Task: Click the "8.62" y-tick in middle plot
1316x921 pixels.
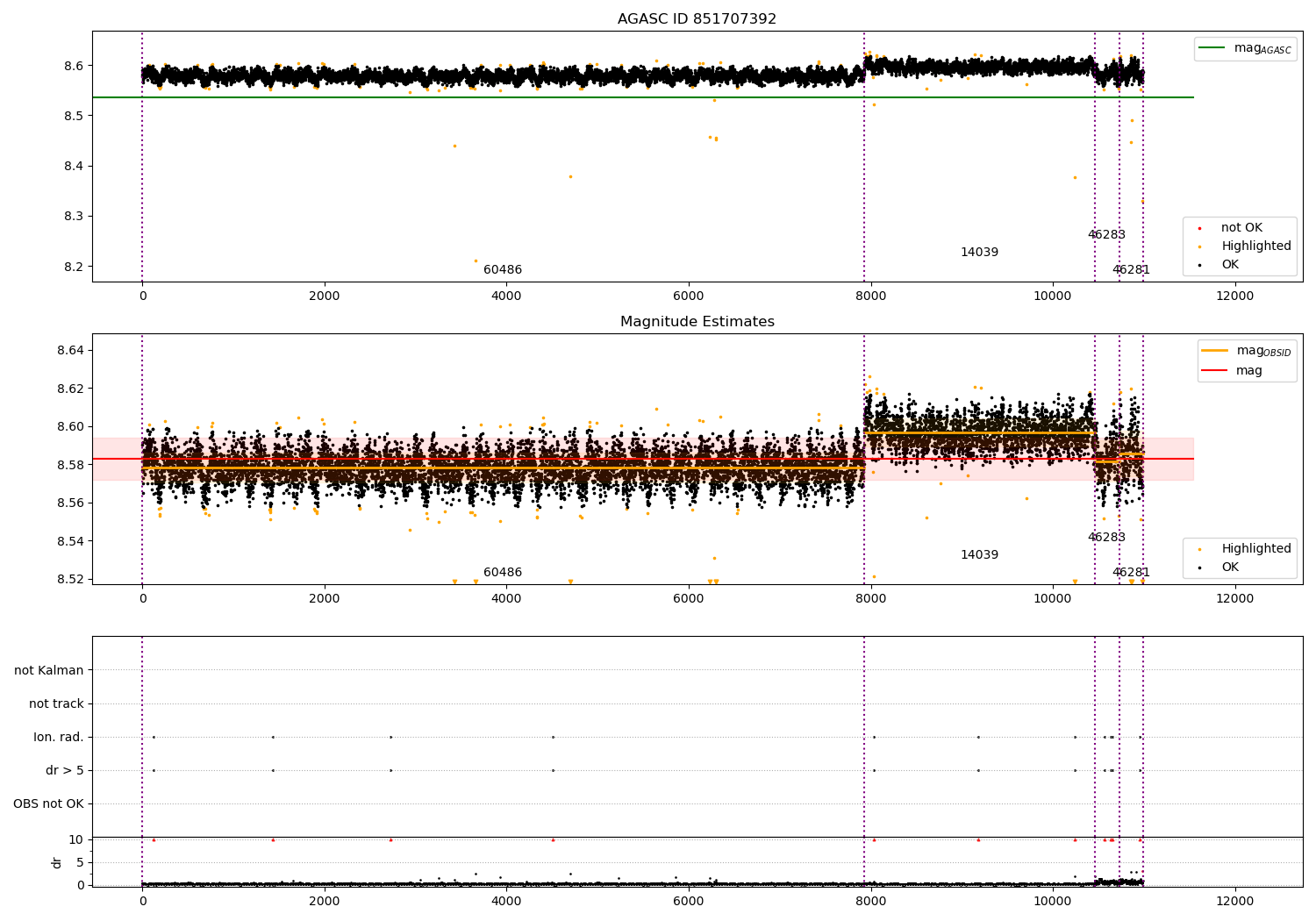Action: [x=70, y=389]
